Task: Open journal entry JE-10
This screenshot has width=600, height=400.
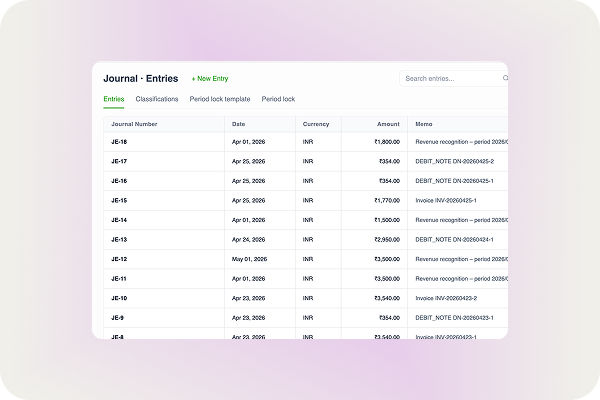Action: [x=119, y=298]
